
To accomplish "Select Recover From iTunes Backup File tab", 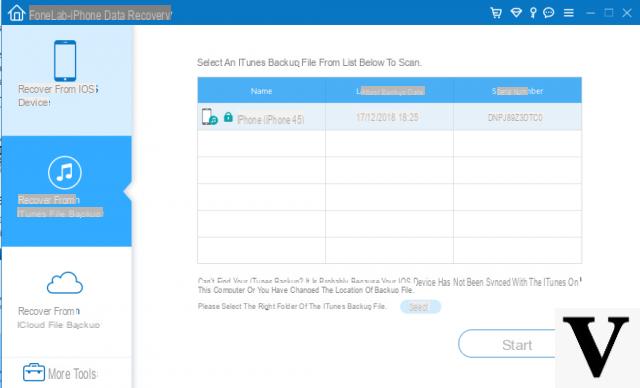I will click(67, 191).
